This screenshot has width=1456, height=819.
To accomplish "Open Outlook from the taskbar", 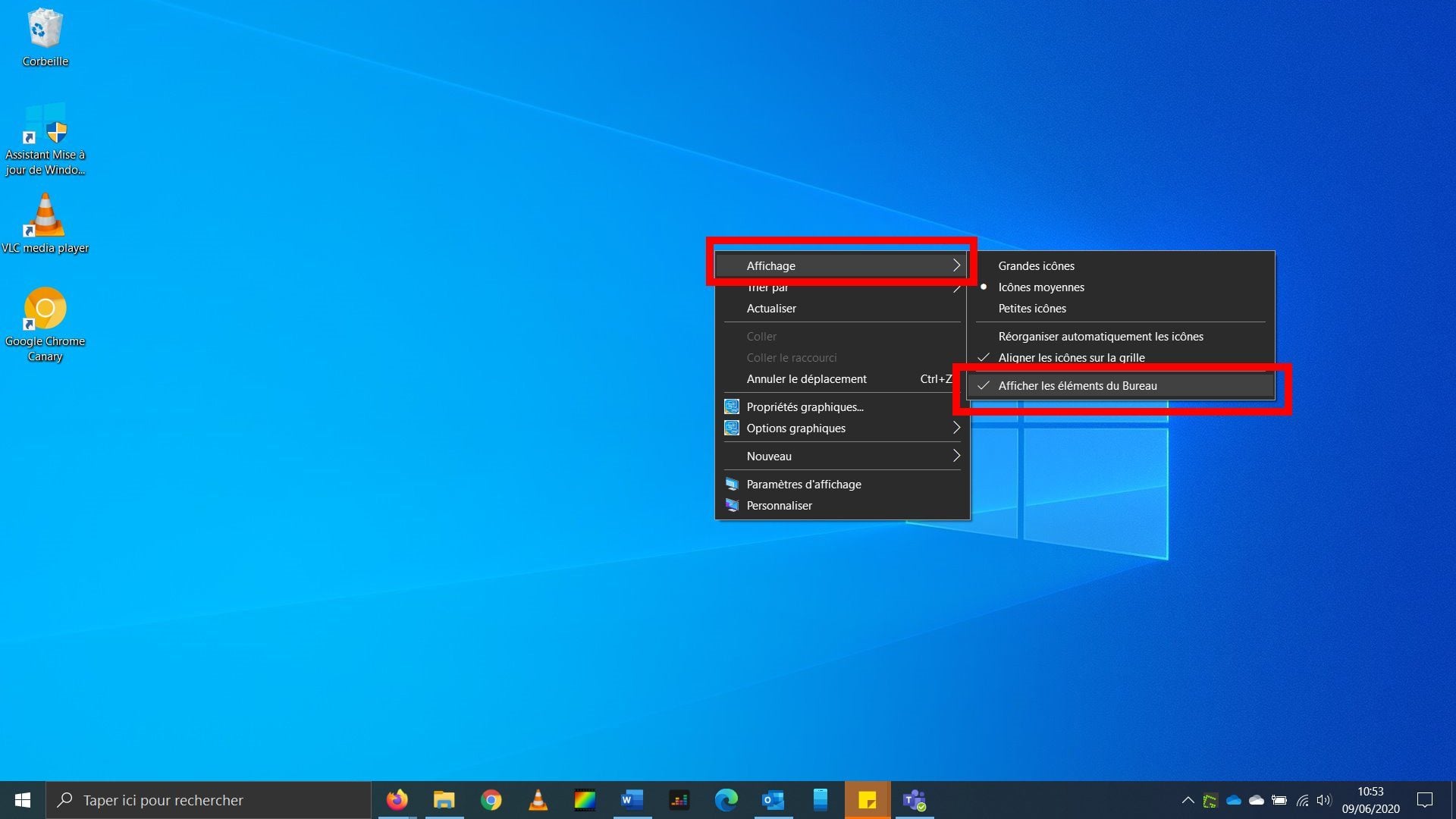I will (773, 800).
